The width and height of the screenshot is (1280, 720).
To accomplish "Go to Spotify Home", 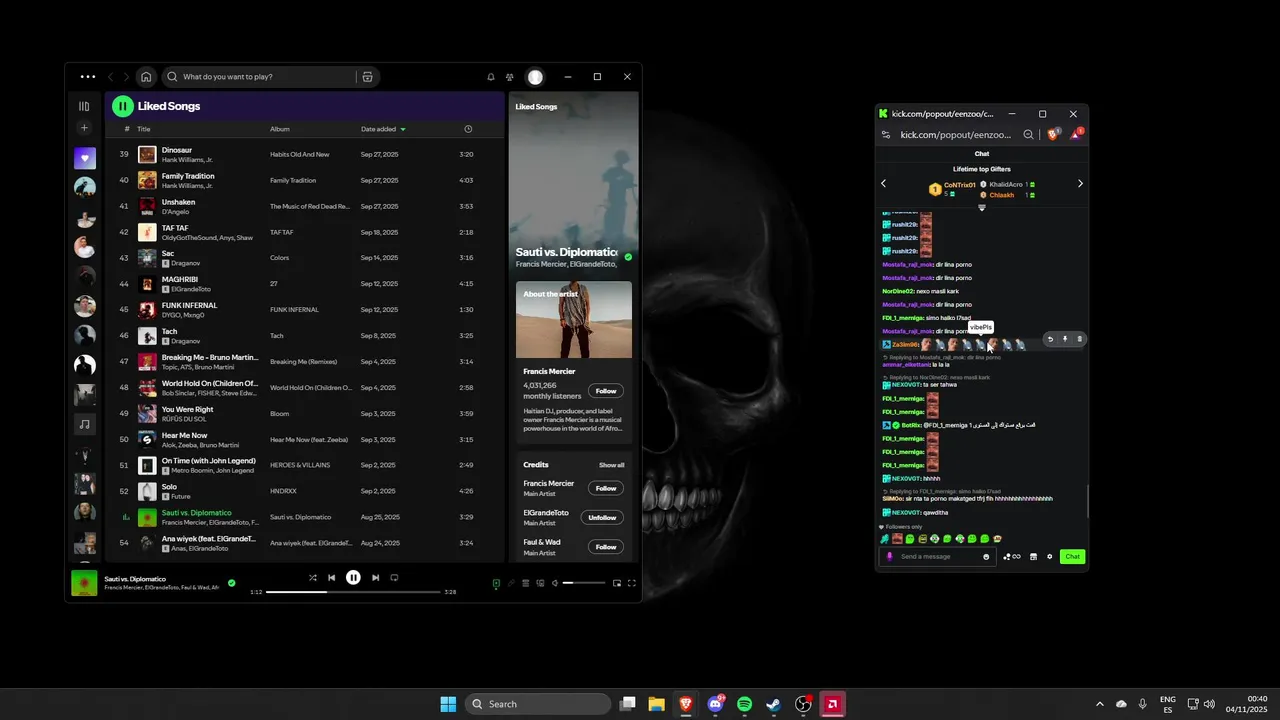I will pos(146,77).
